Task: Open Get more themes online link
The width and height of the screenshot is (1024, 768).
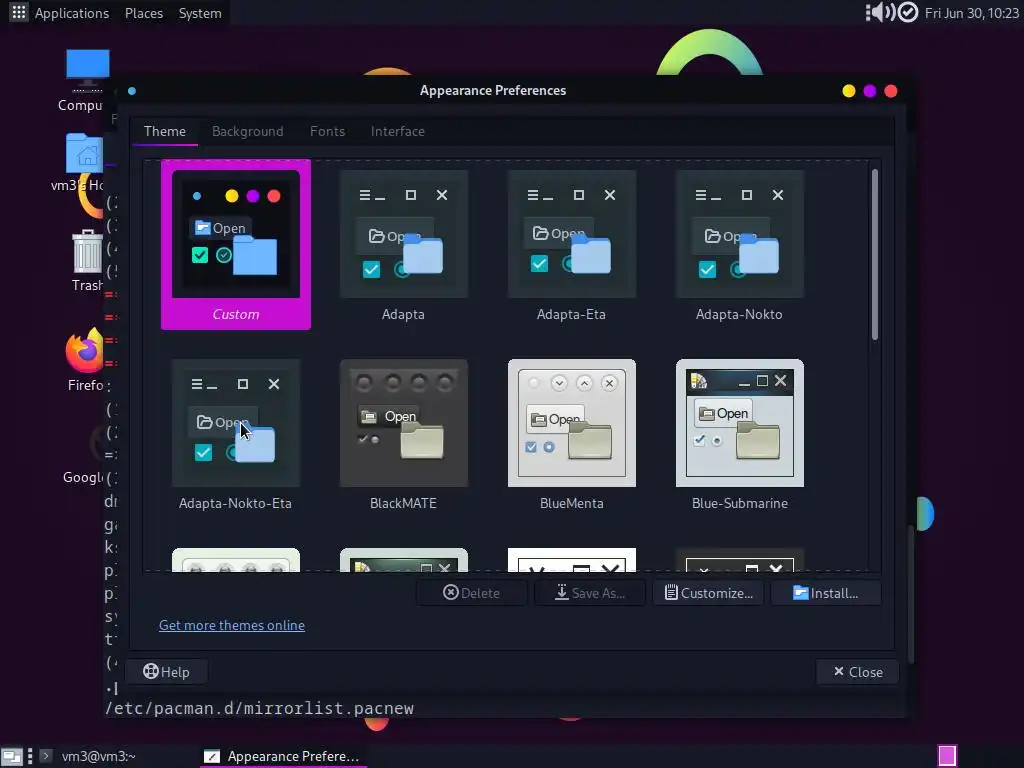Action: [232, 625]
